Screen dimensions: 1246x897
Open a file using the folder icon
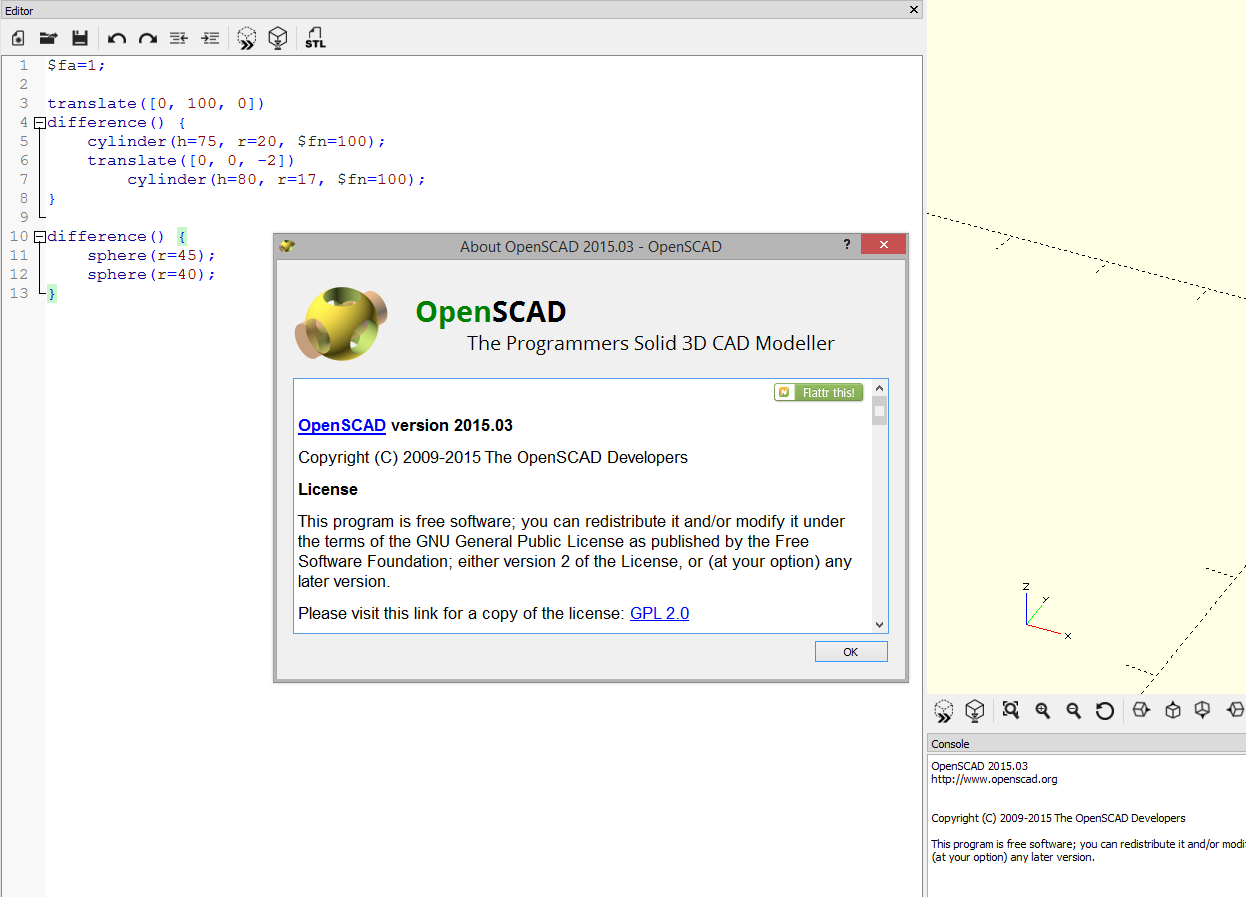[48, 38]
